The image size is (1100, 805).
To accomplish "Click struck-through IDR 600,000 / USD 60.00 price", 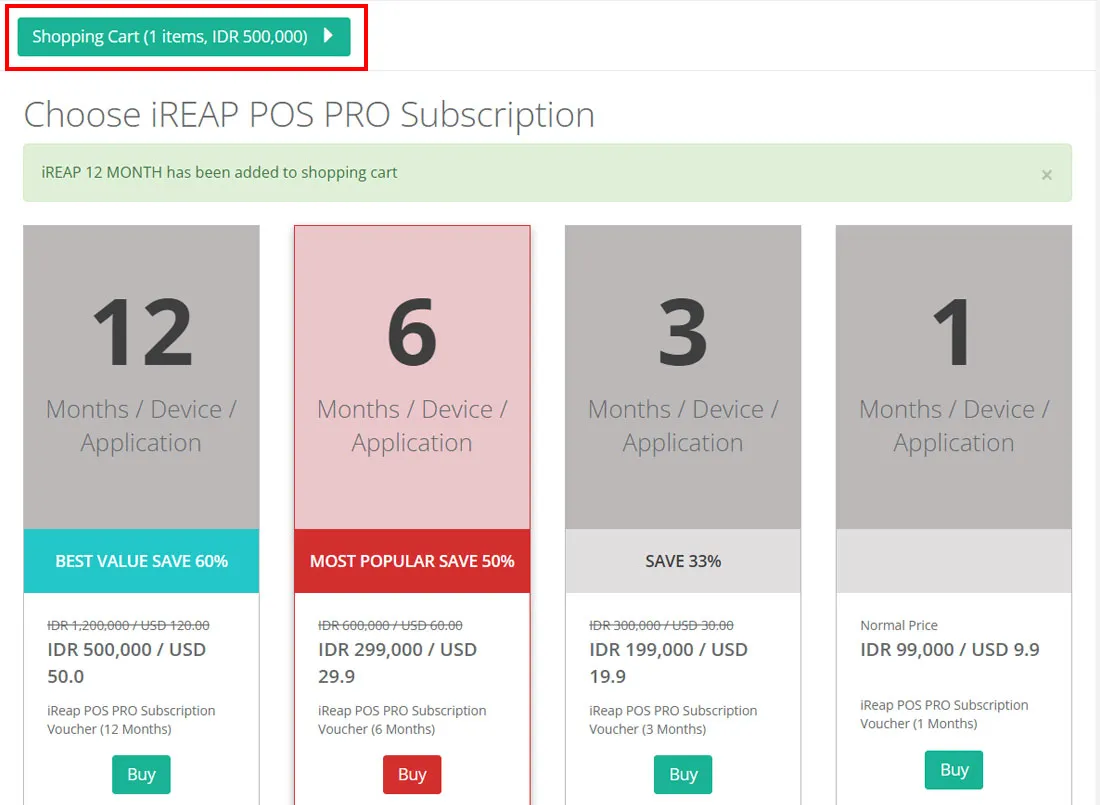I will tap(390, 625).
